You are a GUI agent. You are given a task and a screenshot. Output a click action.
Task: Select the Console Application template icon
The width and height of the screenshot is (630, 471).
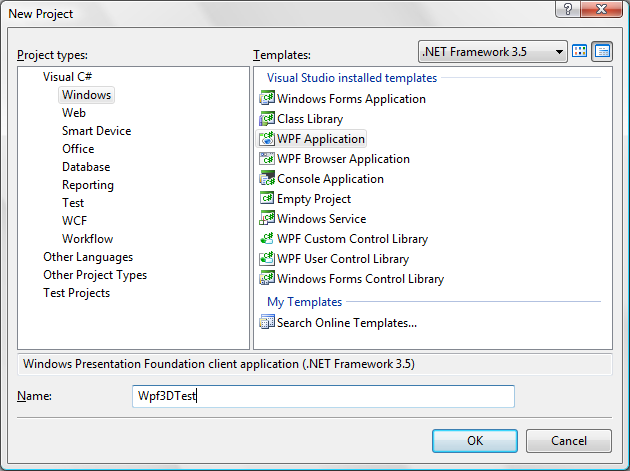click(x=267, y=178)
